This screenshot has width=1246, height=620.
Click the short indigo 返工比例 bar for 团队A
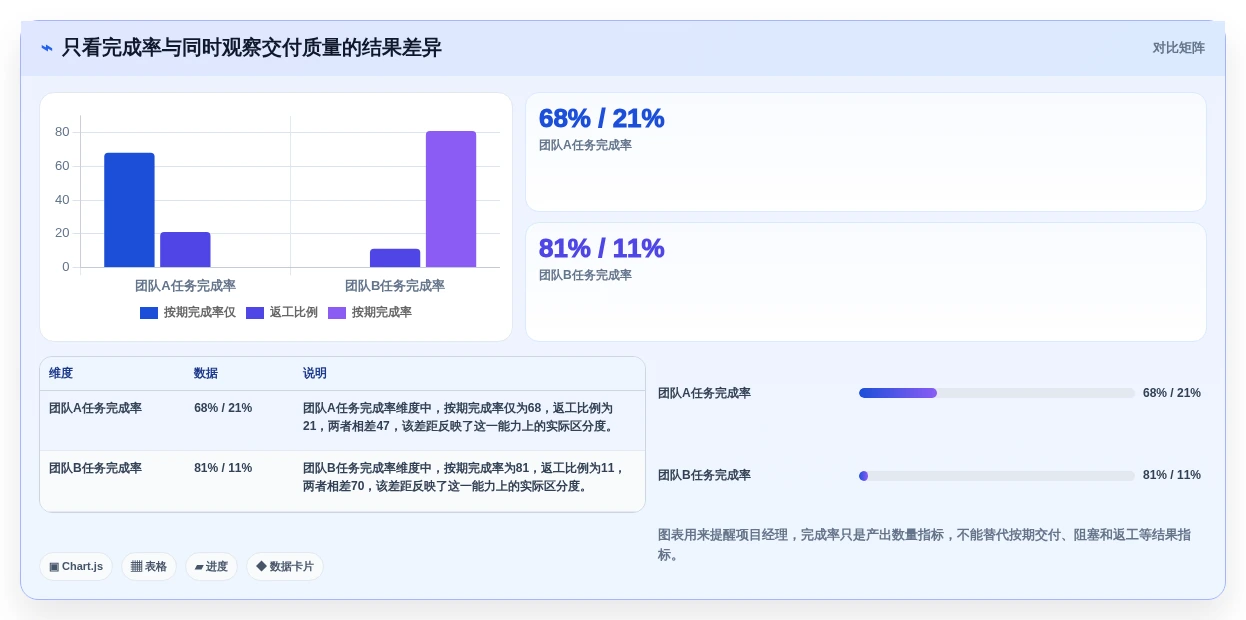tap(185, 250)
